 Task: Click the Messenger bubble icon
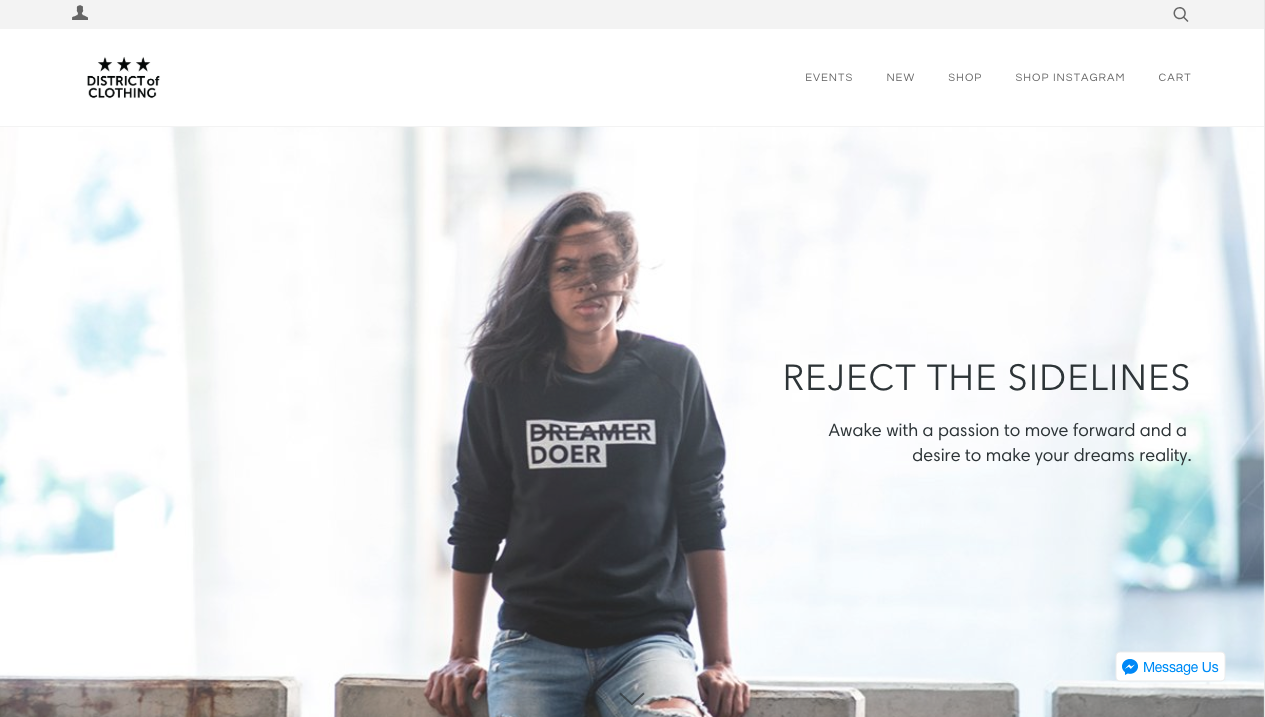(1130, 667)
